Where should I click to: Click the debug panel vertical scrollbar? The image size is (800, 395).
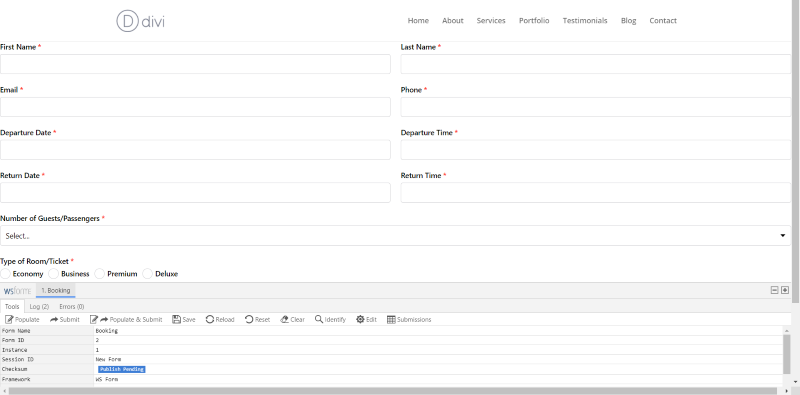tap(787, 354)
